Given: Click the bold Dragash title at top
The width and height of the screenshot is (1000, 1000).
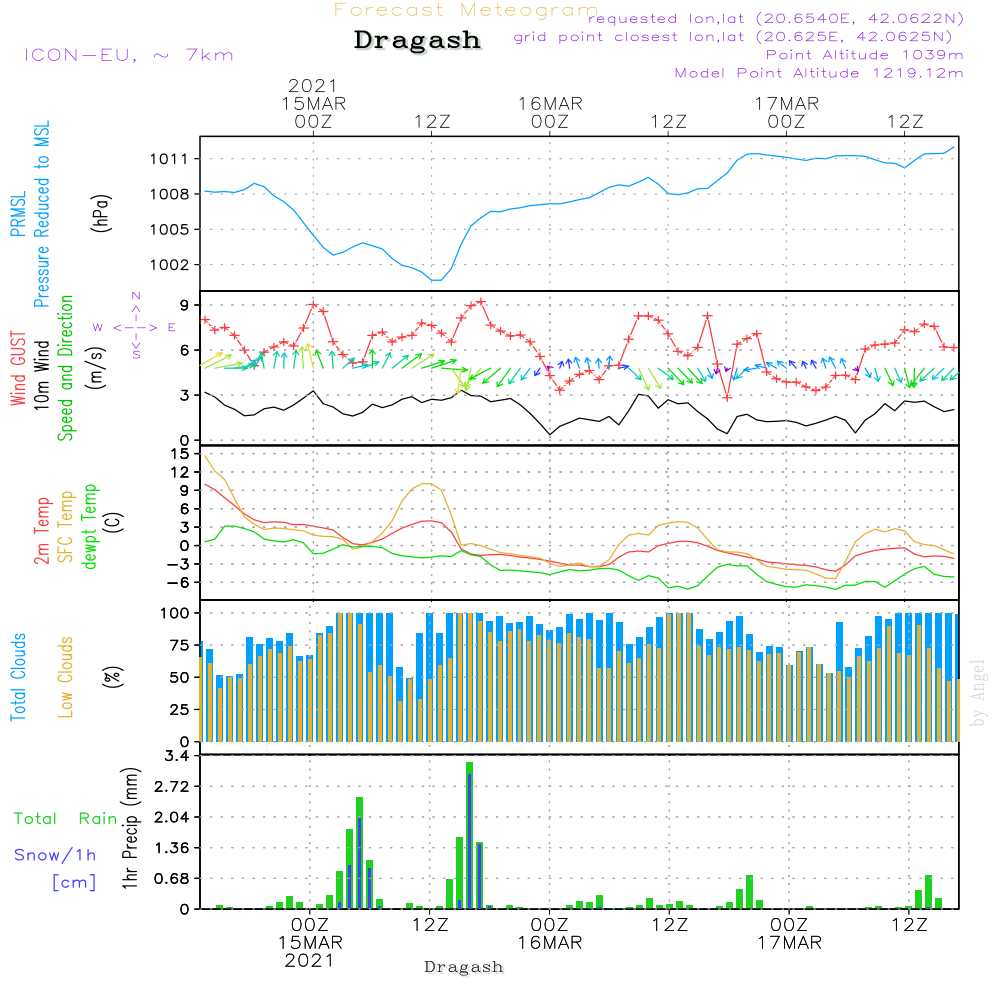Looking at the screenshot, I should click(417, 41).
